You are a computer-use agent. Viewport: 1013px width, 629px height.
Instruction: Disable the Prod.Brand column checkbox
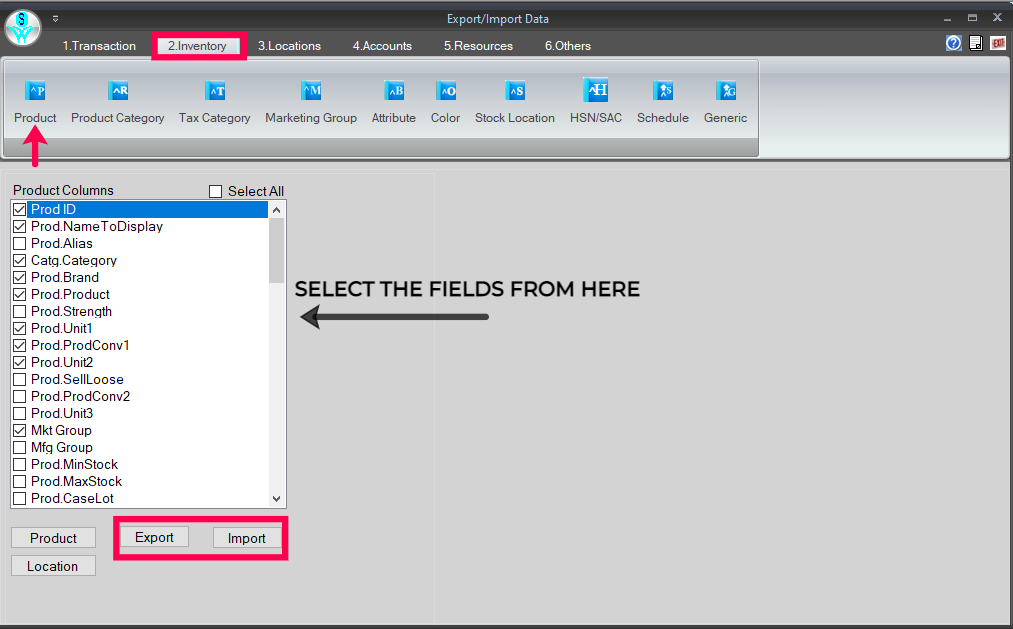[19, 278]
